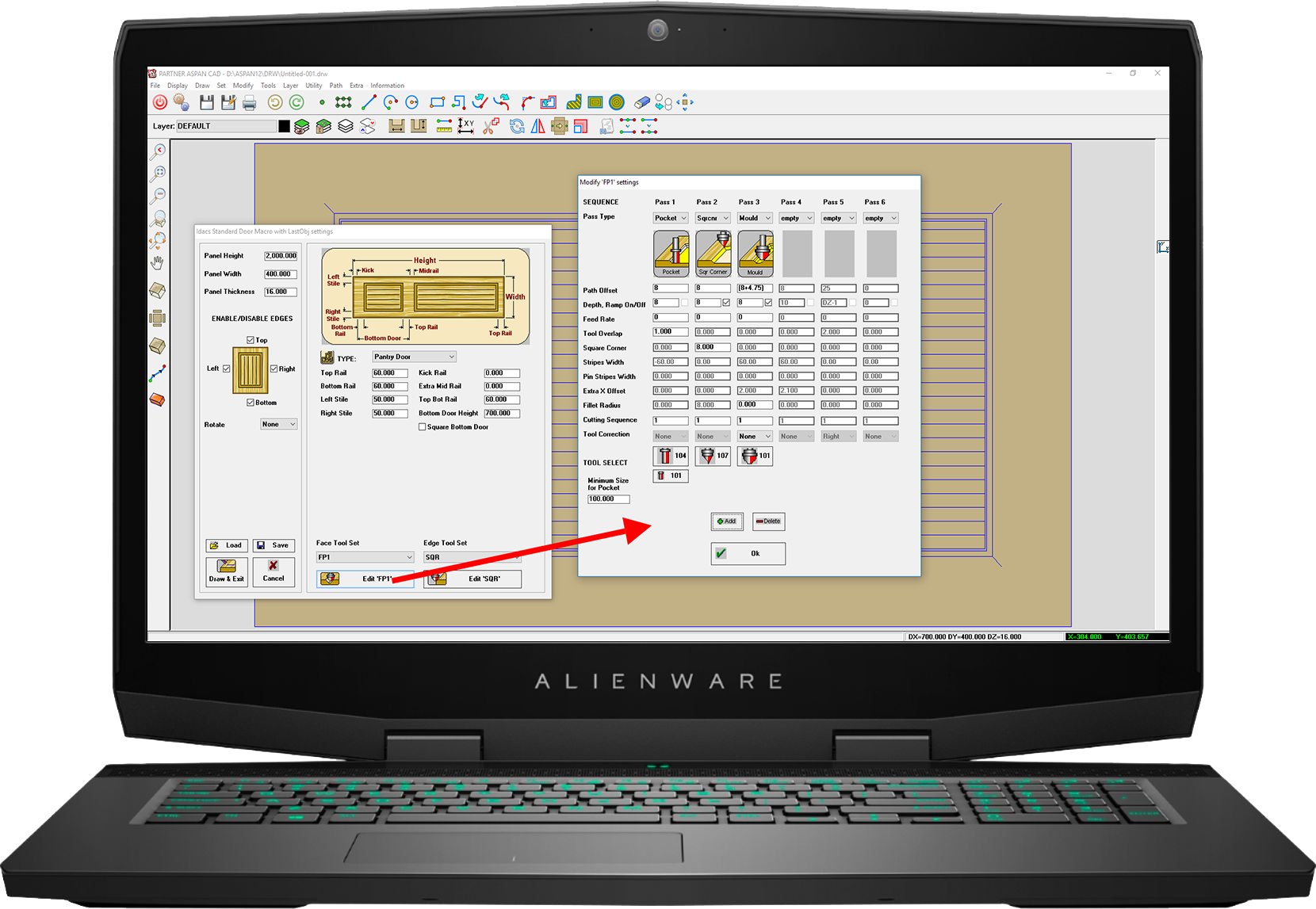
Task: Click the Save button in door macro
Action: click(x=274, y=545)
